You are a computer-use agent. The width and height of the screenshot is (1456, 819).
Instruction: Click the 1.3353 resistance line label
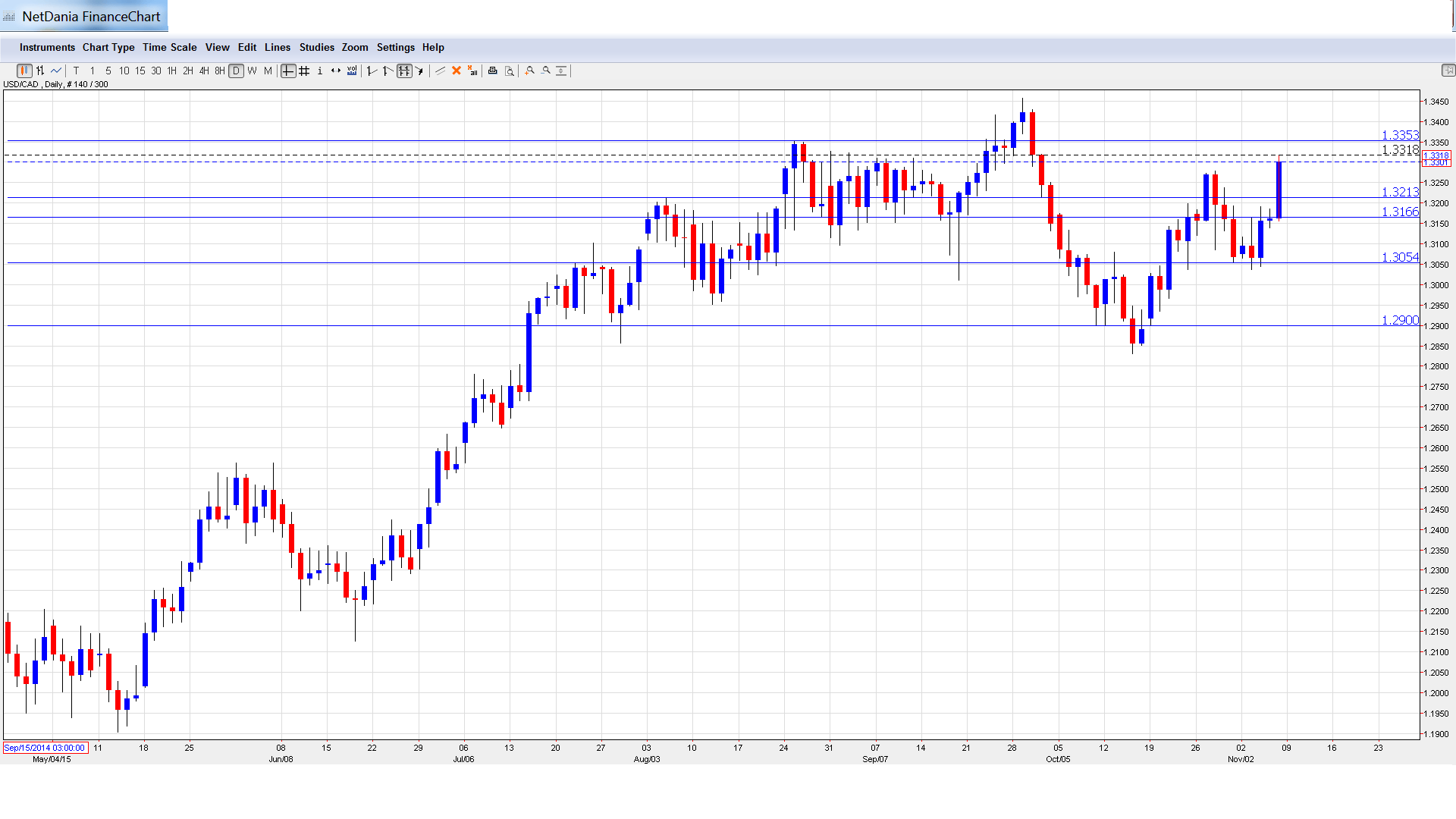tap(1399, 135)
